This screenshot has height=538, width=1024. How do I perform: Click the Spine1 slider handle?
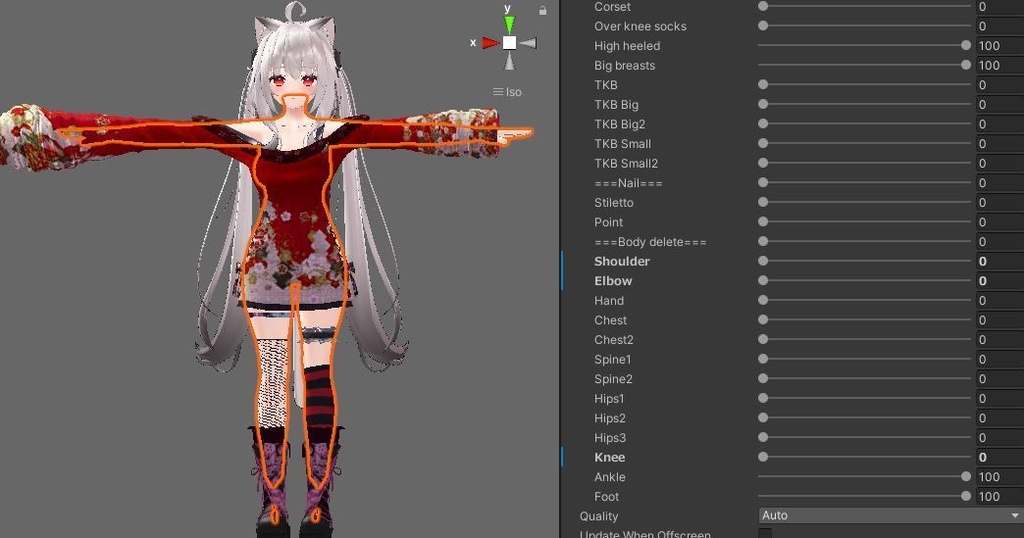tap(763, 359)
